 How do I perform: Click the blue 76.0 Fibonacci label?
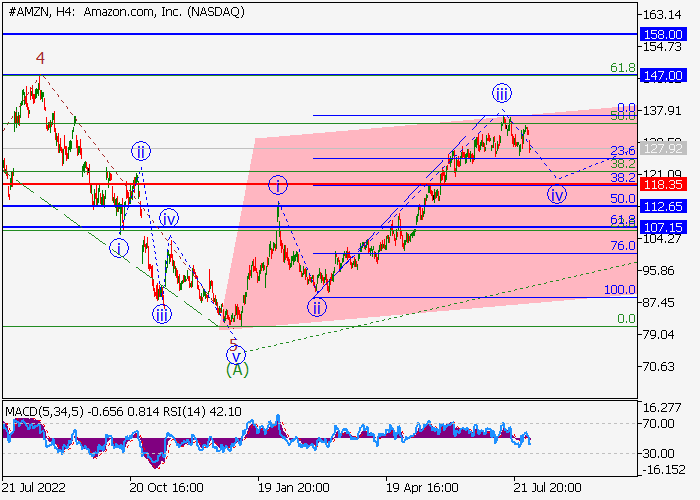623,246
